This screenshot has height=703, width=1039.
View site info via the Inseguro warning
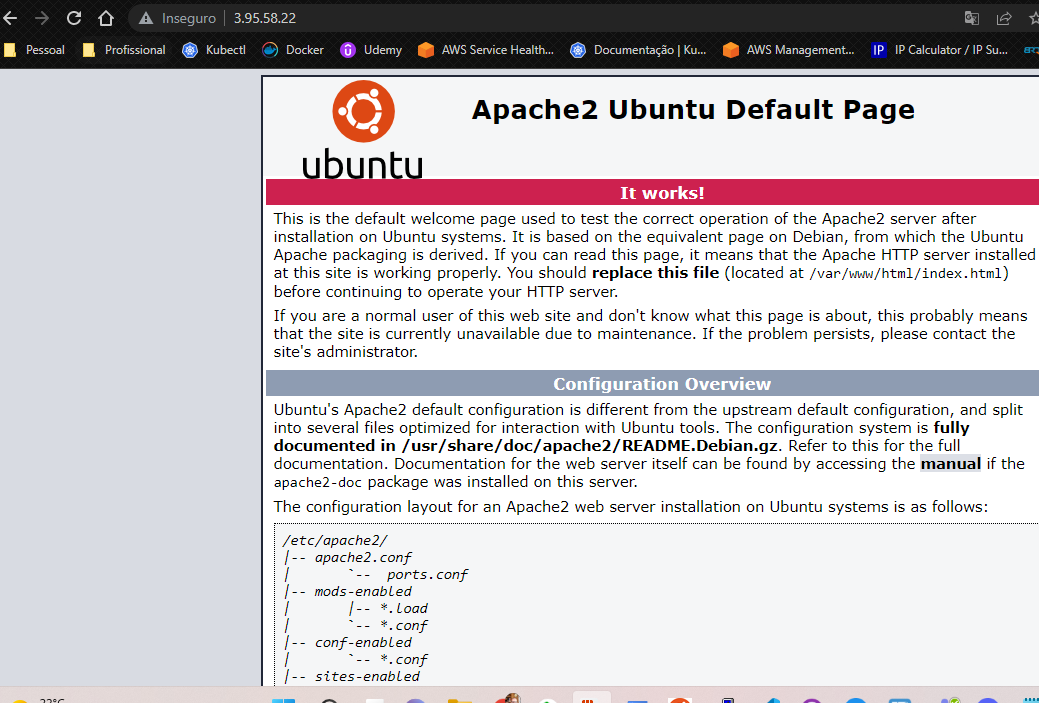(x=177, y=18)
